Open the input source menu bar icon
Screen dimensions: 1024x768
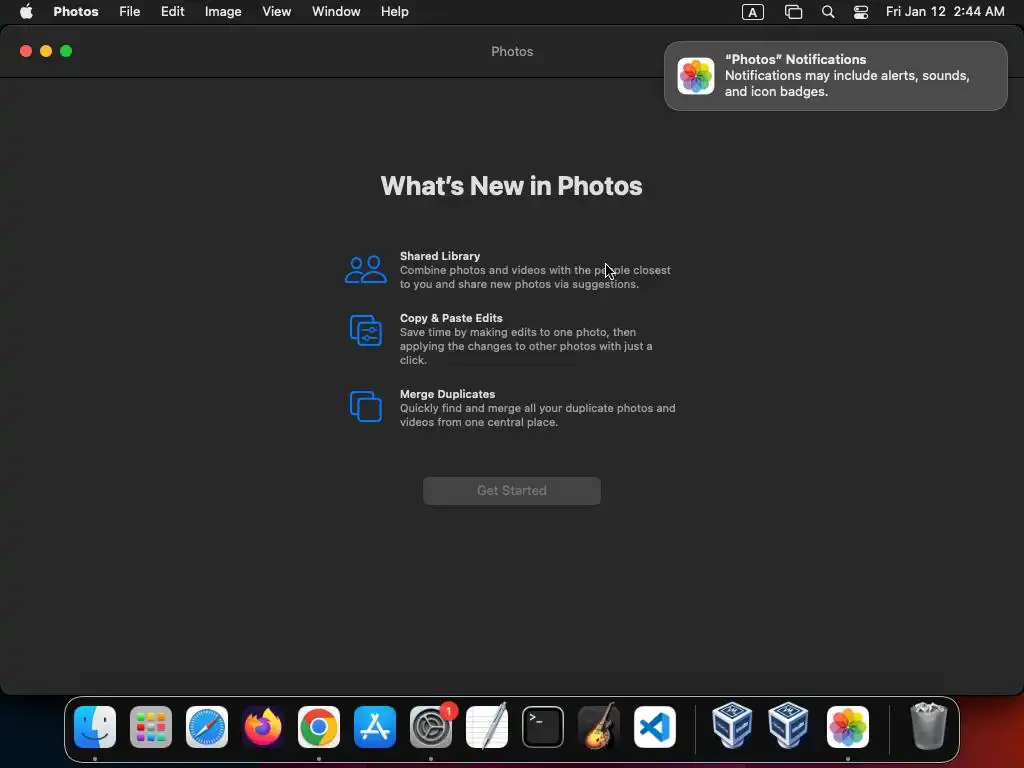tap(752, 12)
